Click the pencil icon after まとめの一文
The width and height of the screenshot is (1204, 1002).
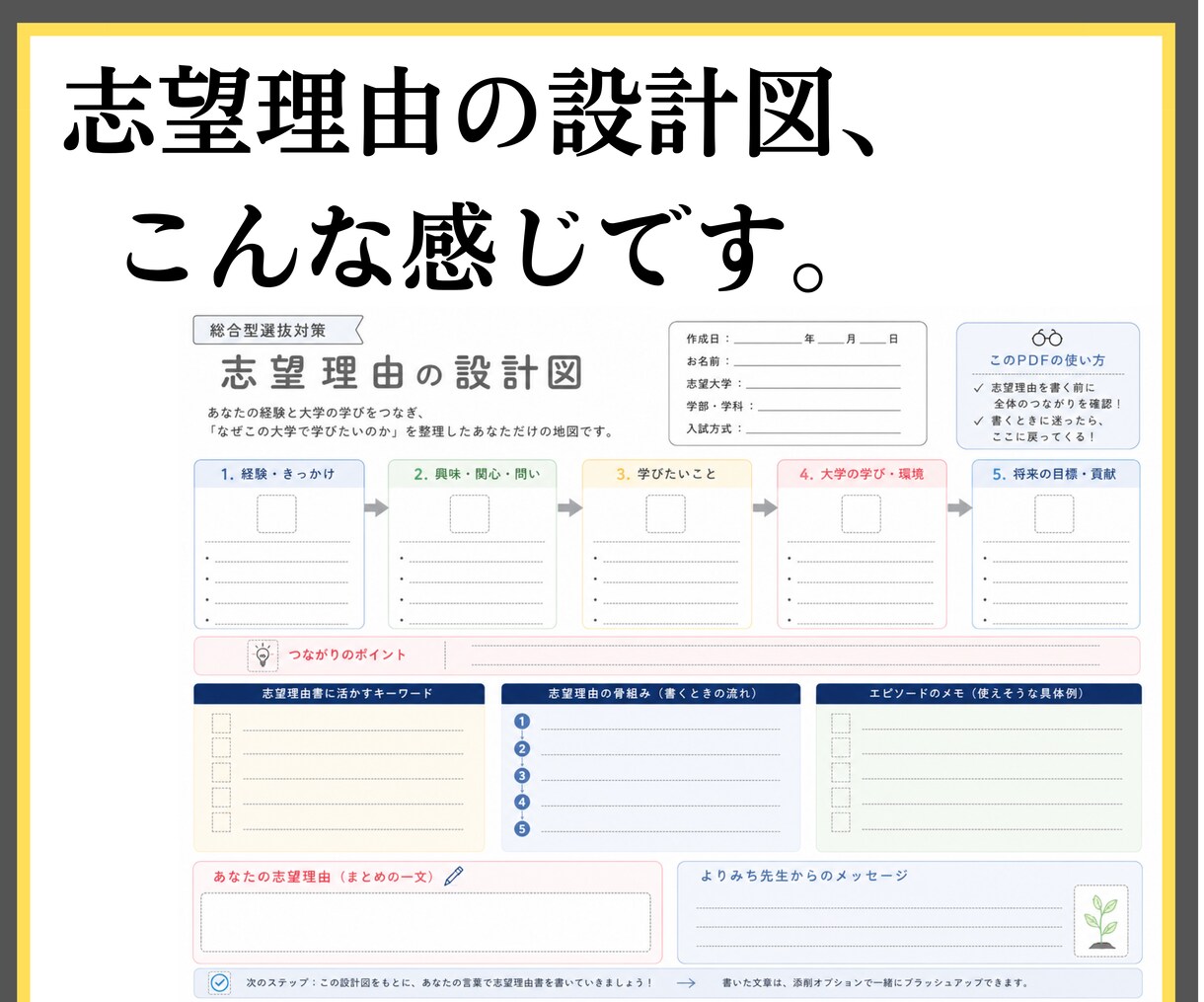pos(454,876)
